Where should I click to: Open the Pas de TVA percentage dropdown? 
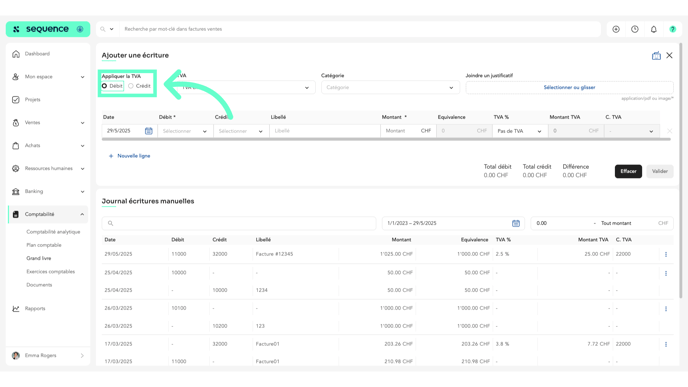(x=520, y=131)
